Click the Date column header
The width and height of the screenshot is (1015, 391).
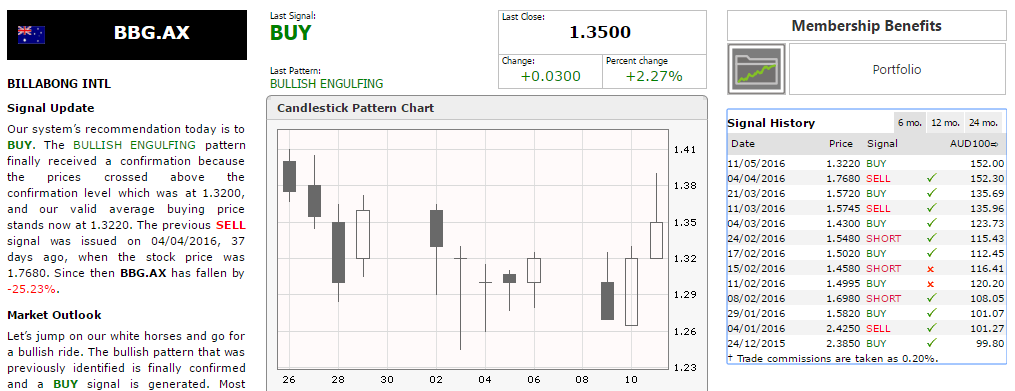coord(742,144)
